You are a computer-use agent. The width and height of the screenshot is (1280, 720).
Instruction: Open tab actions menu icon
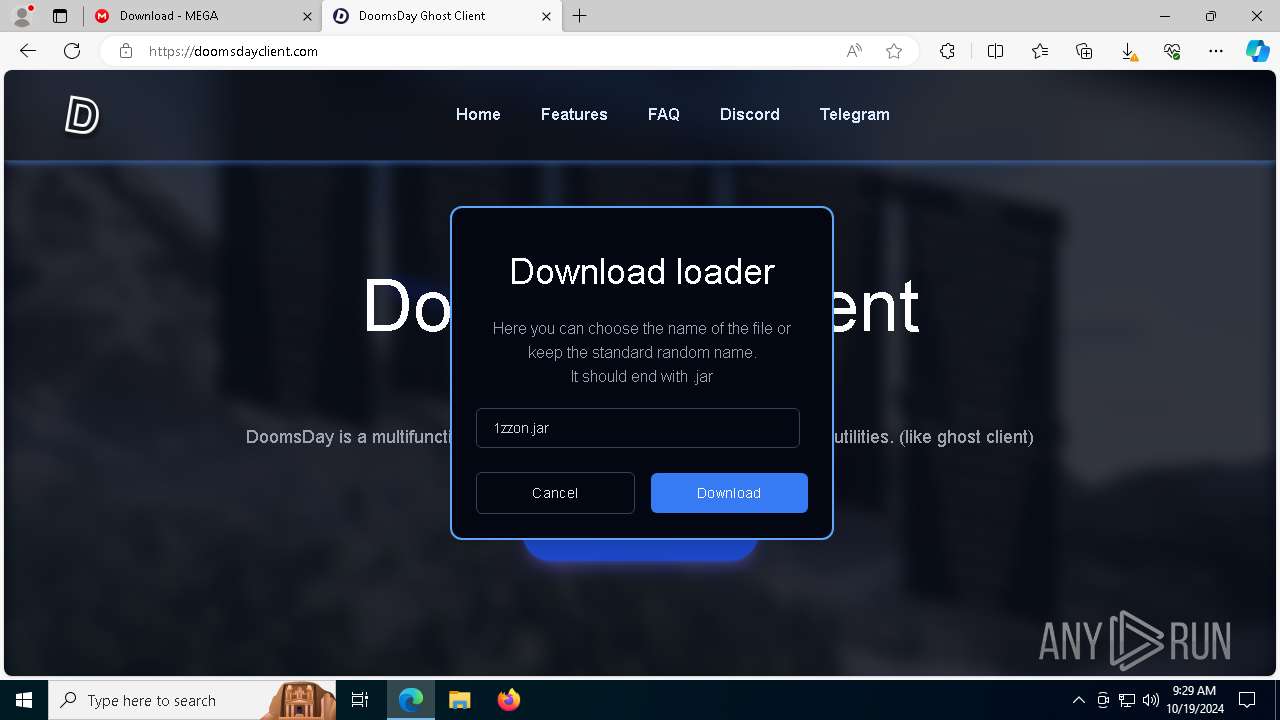pos(60,16)
